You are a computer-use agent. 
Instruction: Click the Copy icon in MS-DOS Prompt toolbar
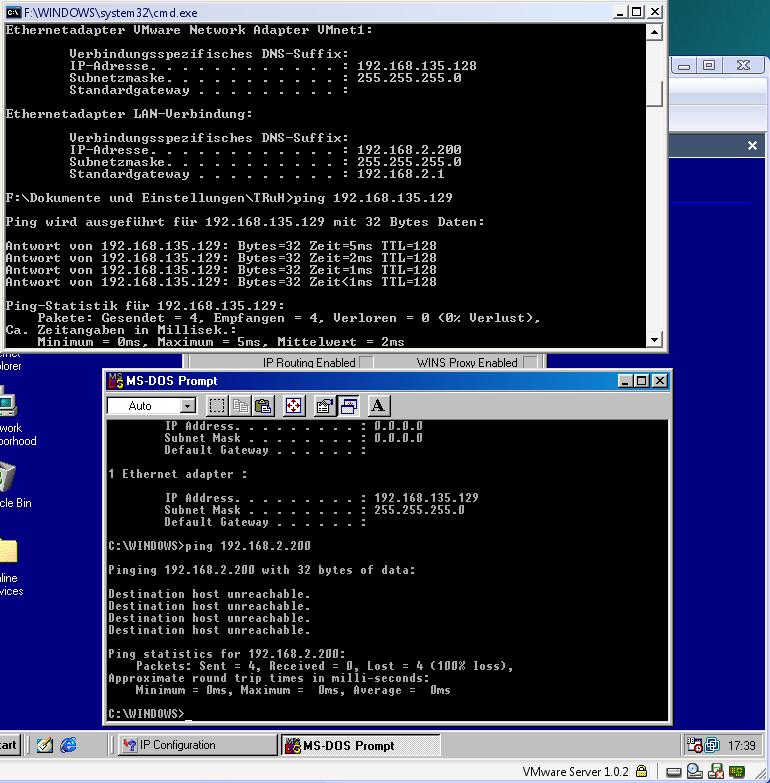click(x=240, y=405)
